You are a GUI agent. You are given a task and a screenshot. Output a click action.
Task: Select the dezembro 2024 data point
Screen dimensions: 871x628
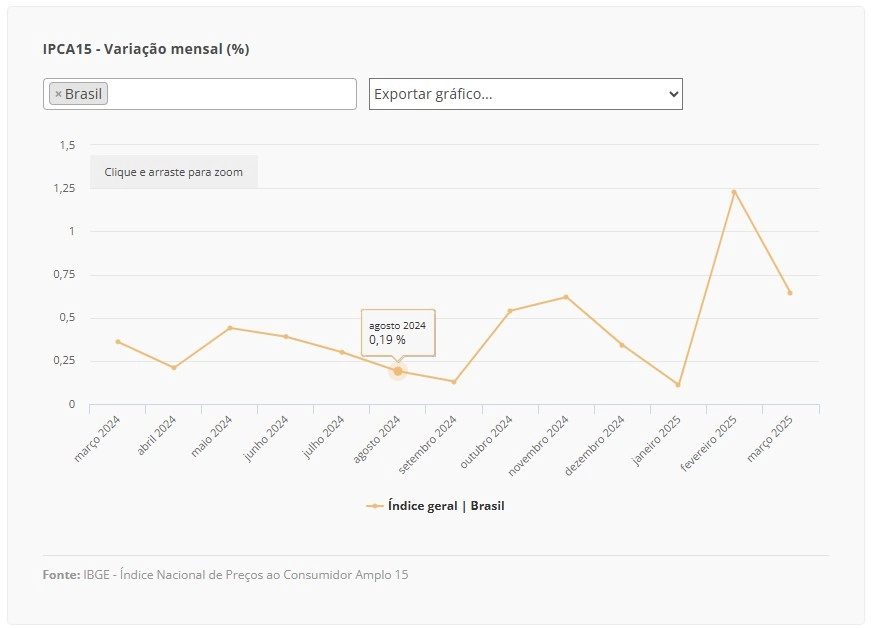(622, 345)
